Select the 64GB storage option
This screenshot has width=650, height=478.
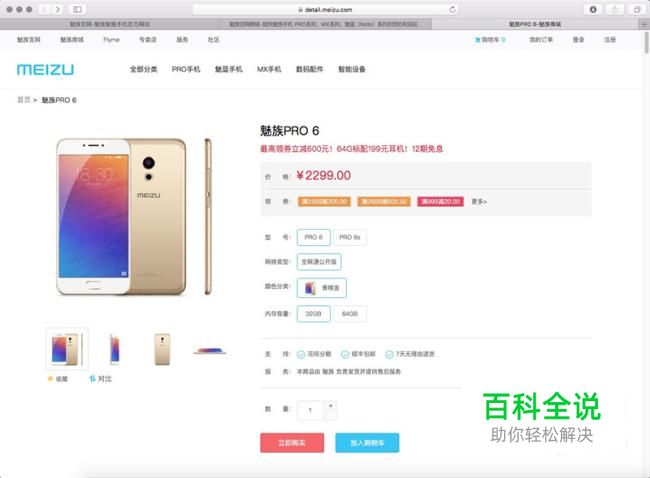pyautogui.click(x=350, y=314)
